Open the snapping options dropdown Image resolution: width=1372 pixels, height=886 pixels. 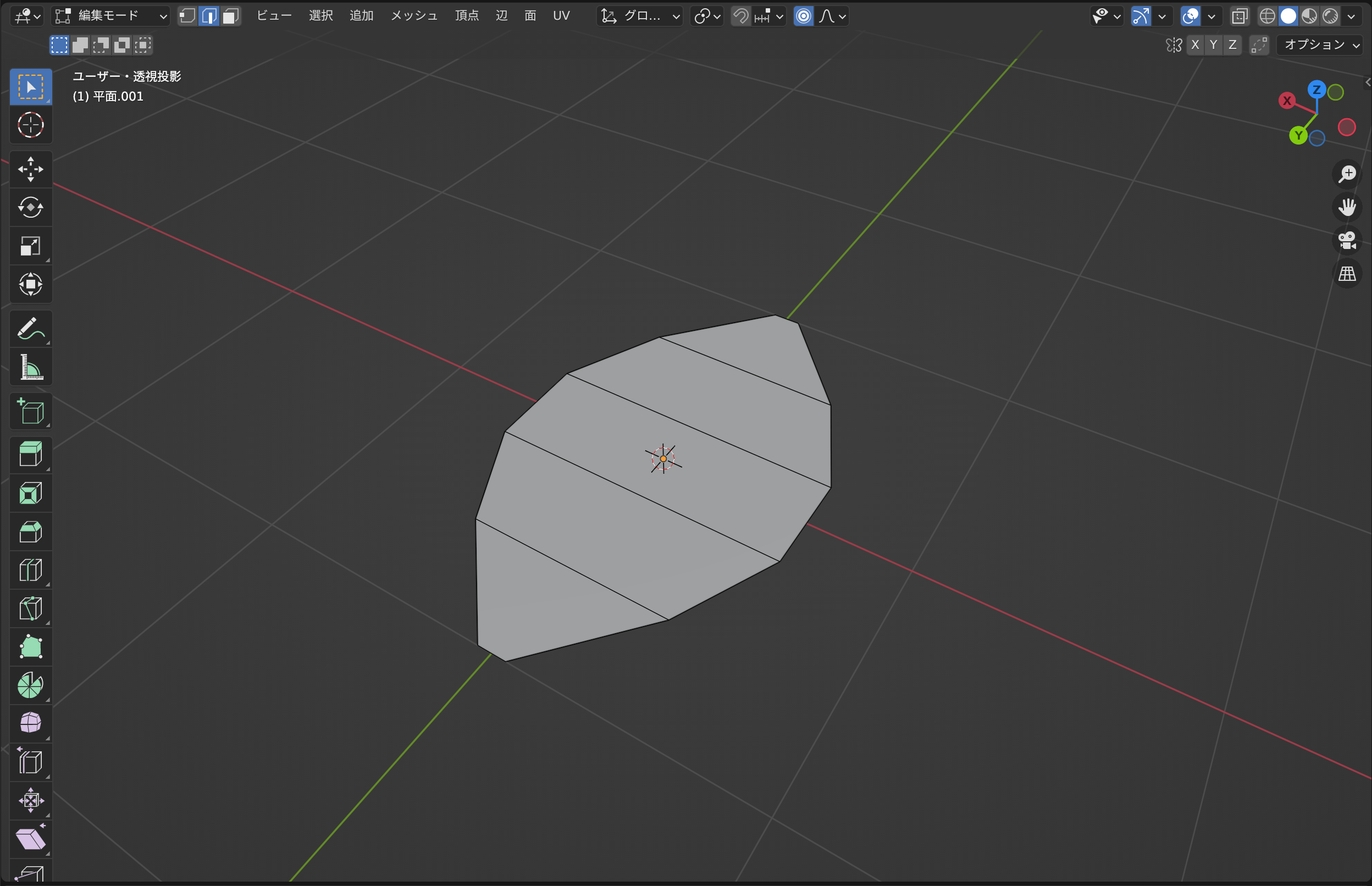pyautogui.click(x=769, y=16)
